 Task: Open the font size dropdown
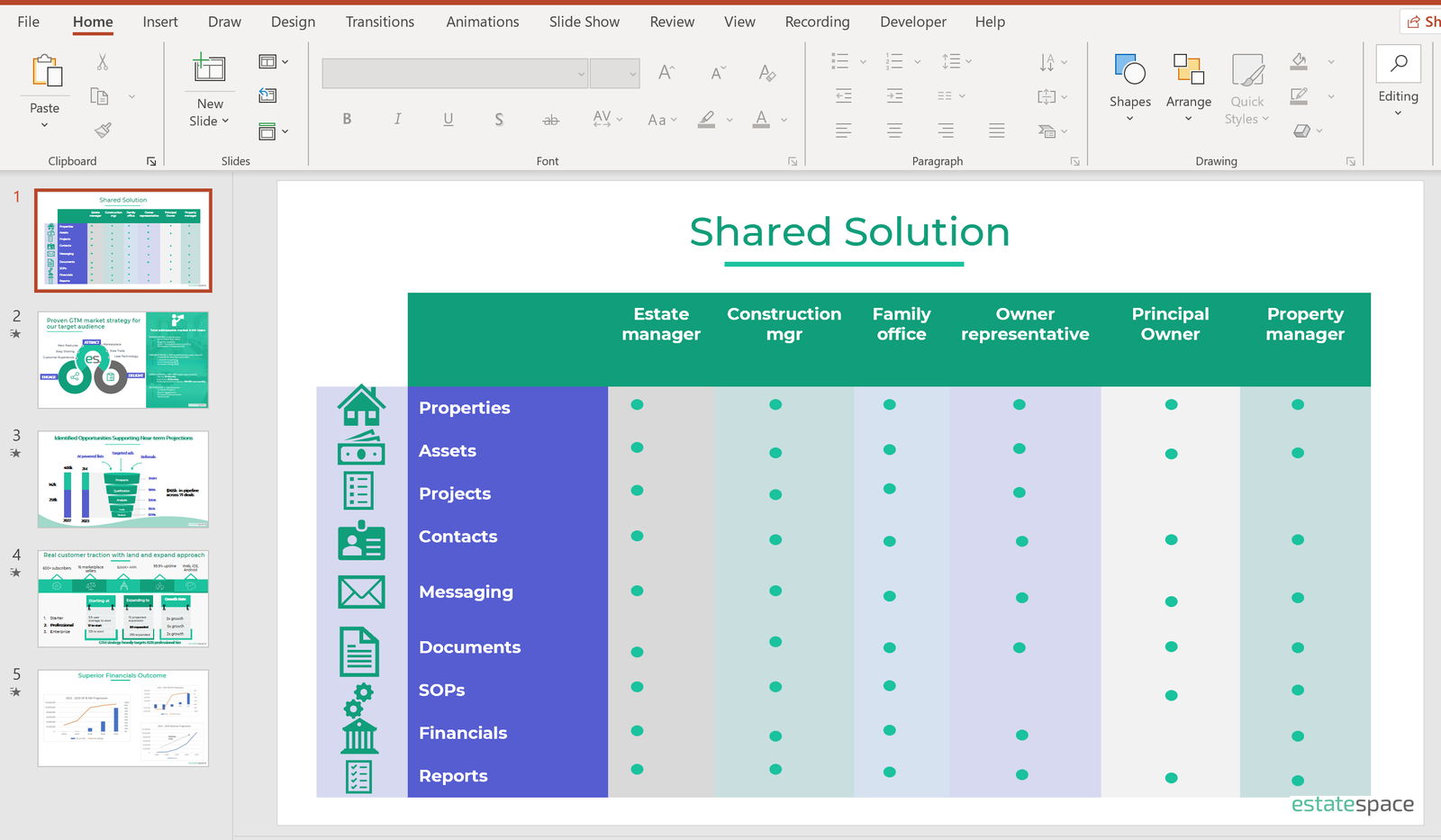(x=633, y=74)
